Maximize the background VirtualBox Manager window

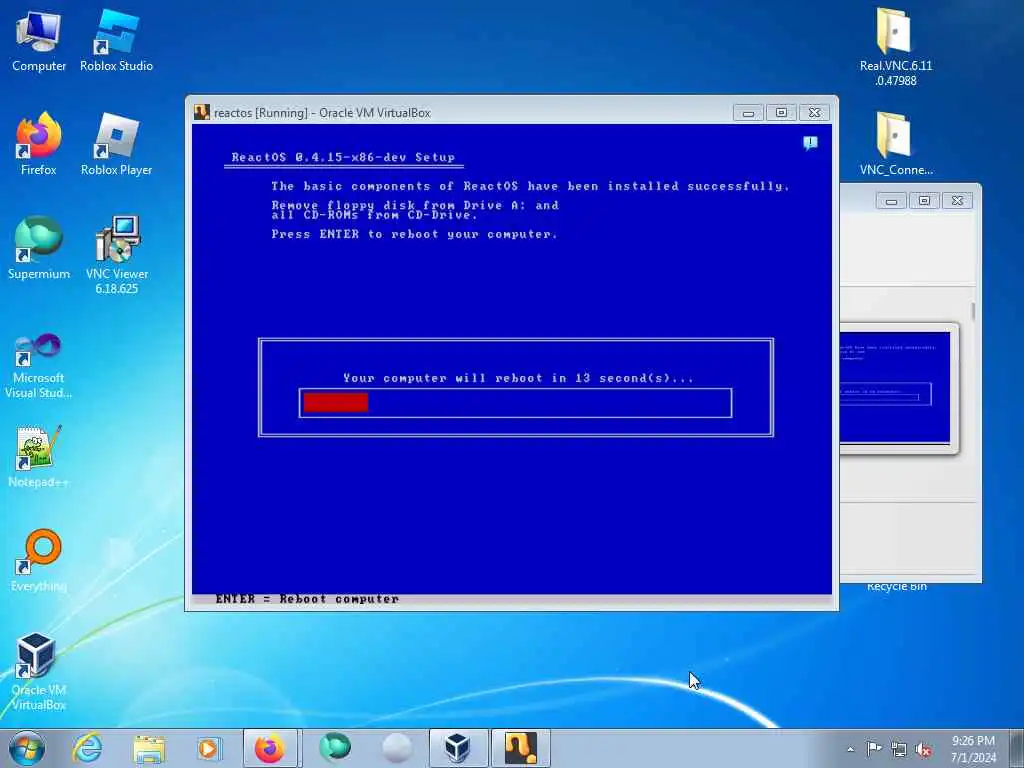point(924,201)
